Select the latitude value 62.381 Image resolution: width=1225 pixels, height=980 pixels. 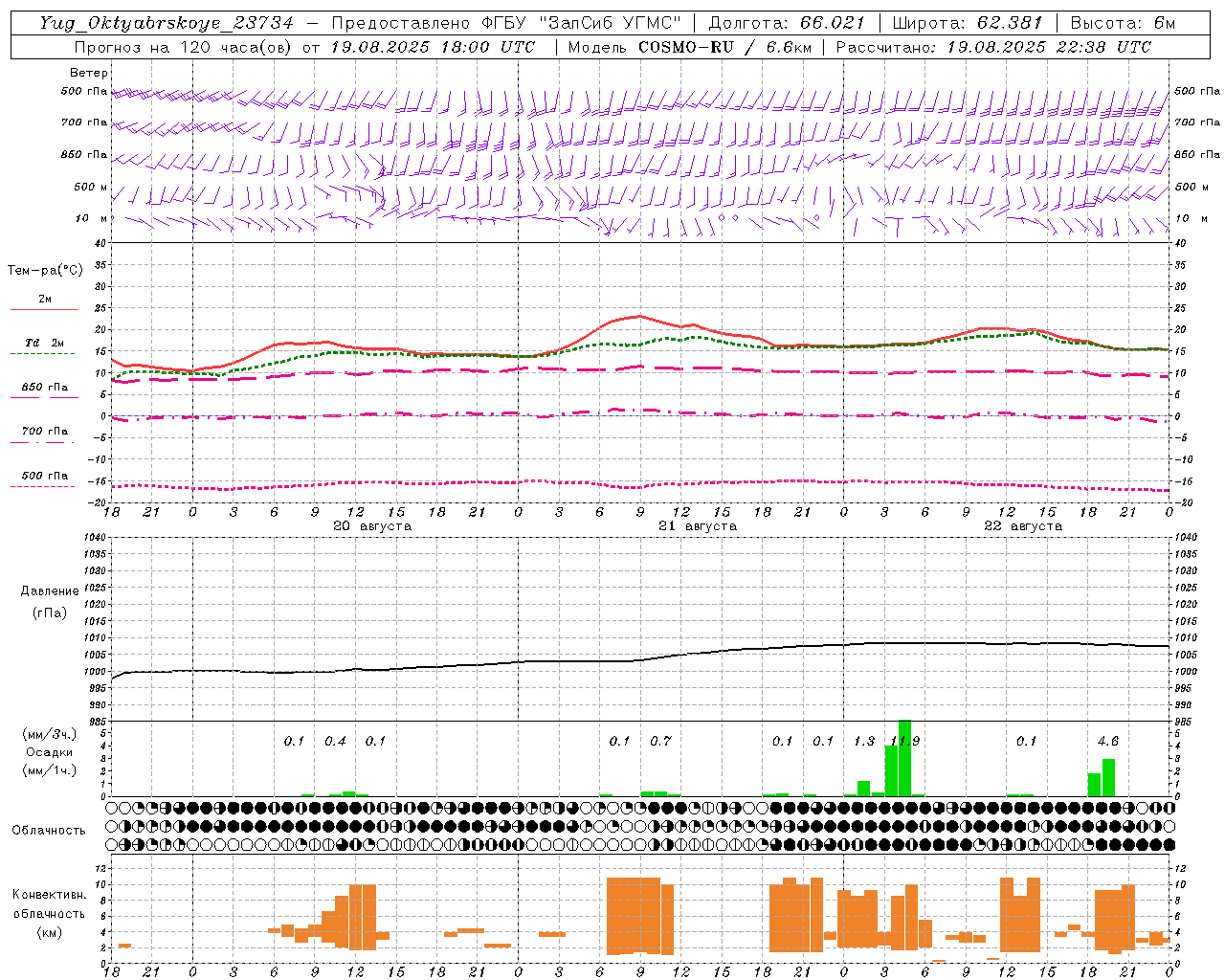coord(1010,23)
